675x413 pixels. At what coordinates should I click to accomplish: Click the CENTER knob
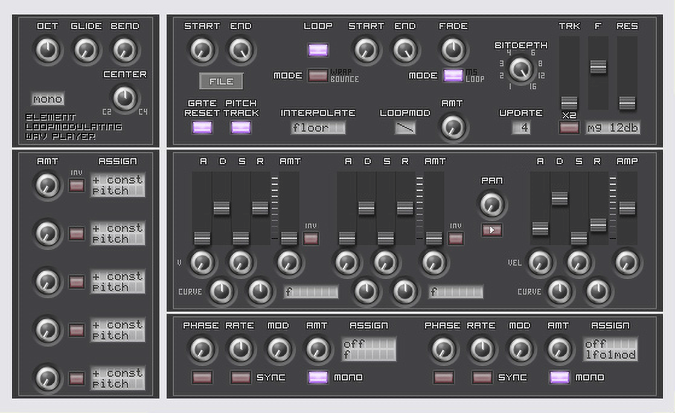click(125, 98)
